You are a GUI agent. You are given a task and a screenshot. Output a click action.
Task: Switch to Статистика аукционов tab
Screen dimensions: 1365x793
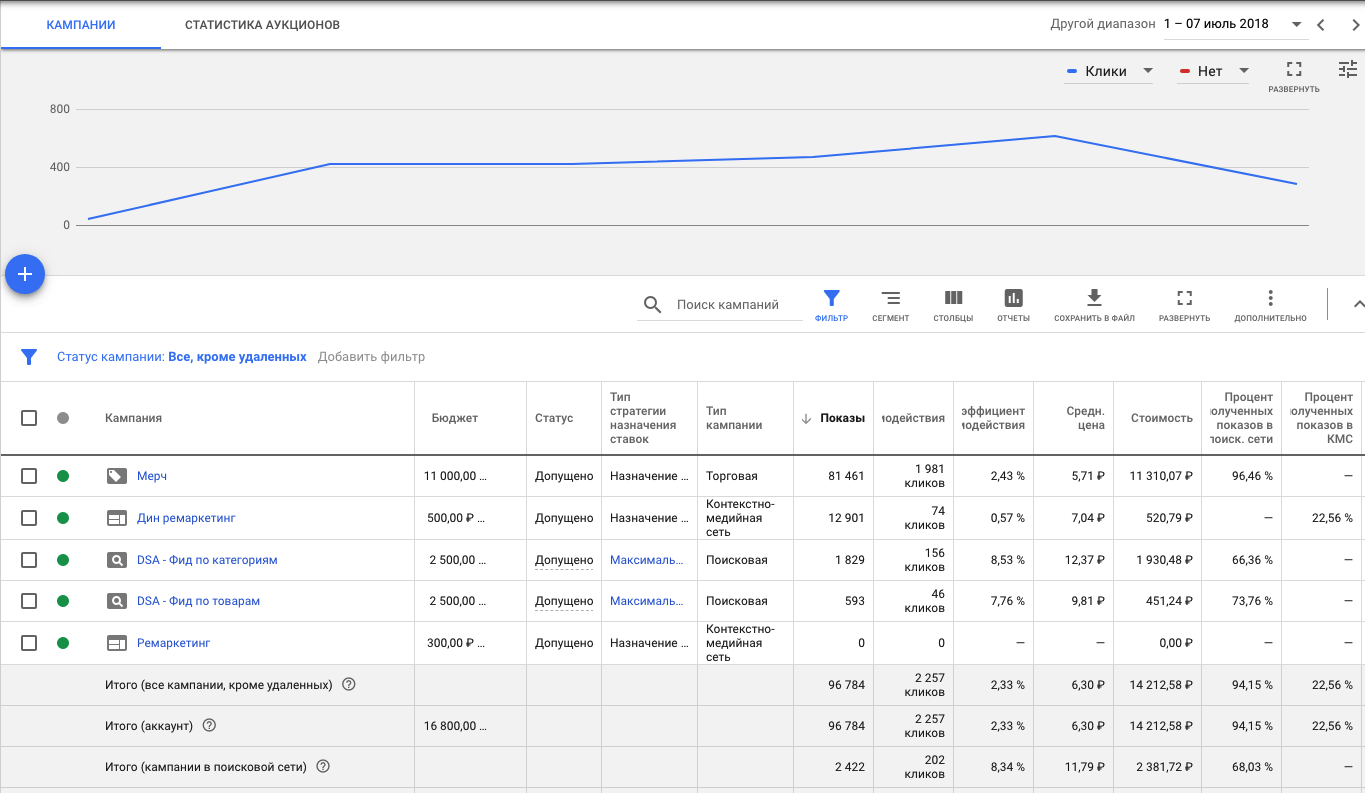tap(262, 24)
